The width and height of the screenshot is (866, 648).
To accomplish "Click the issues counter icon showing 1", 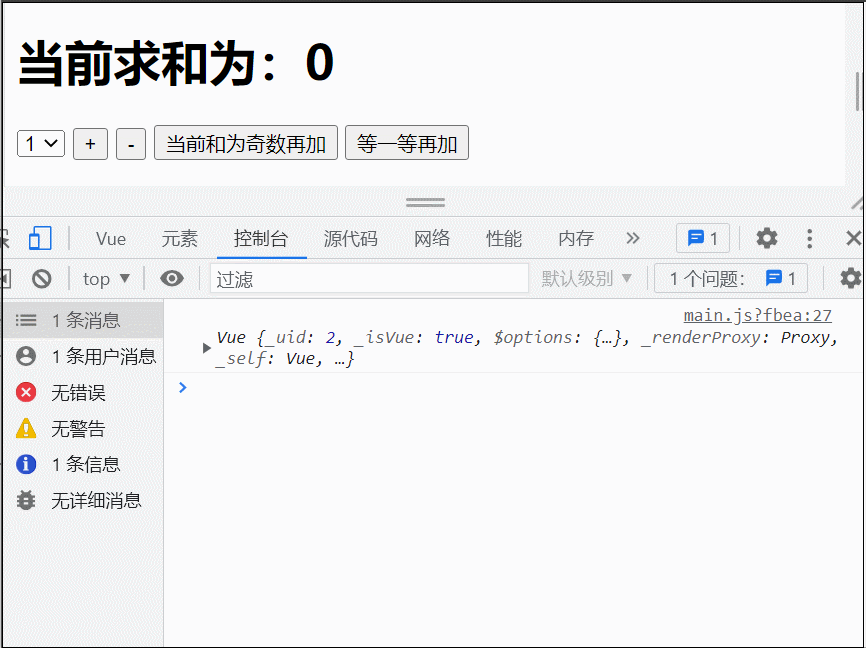I will [703, 238].
